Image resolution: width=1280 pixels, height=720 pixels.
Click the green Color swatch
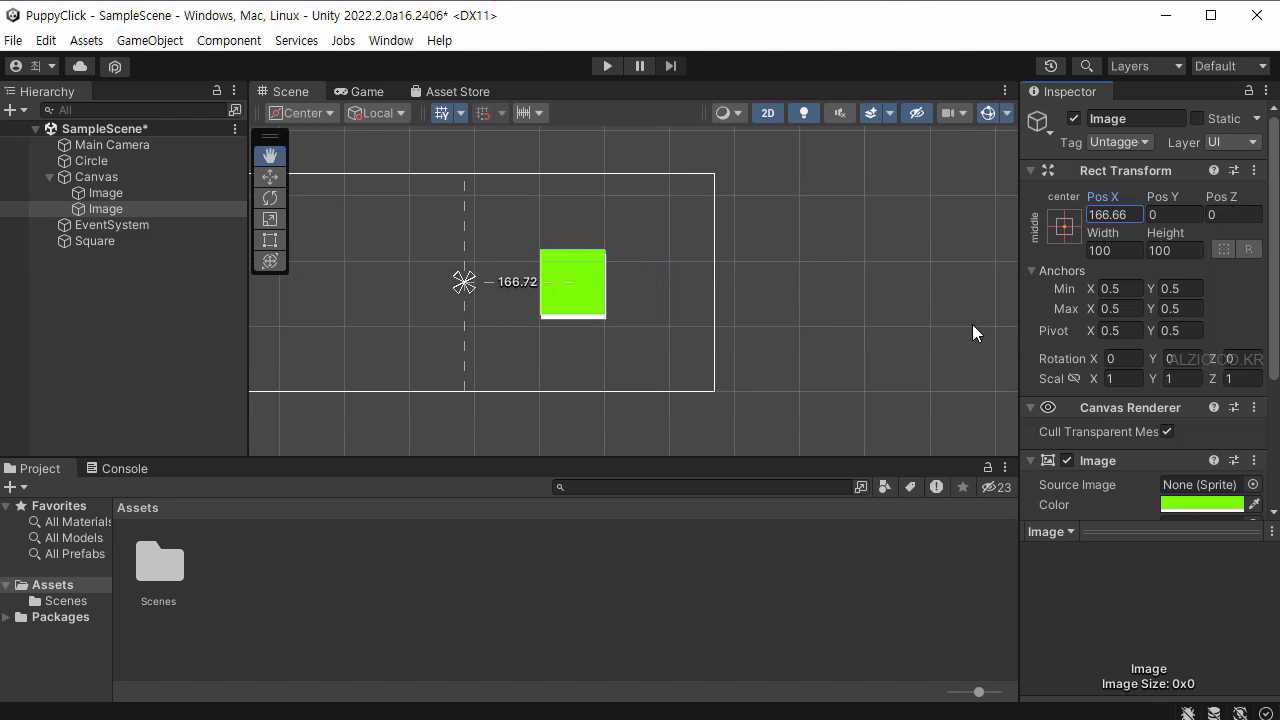[x=1202, y=505]
